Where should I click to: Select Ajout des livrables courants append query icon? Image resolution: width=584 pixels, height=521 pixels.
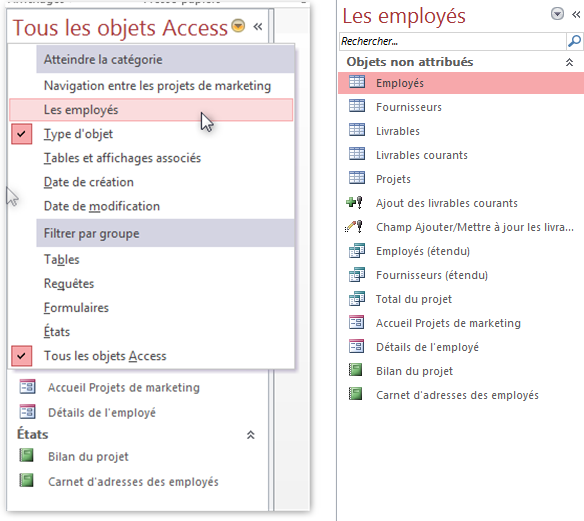click(x=355, y=202)
